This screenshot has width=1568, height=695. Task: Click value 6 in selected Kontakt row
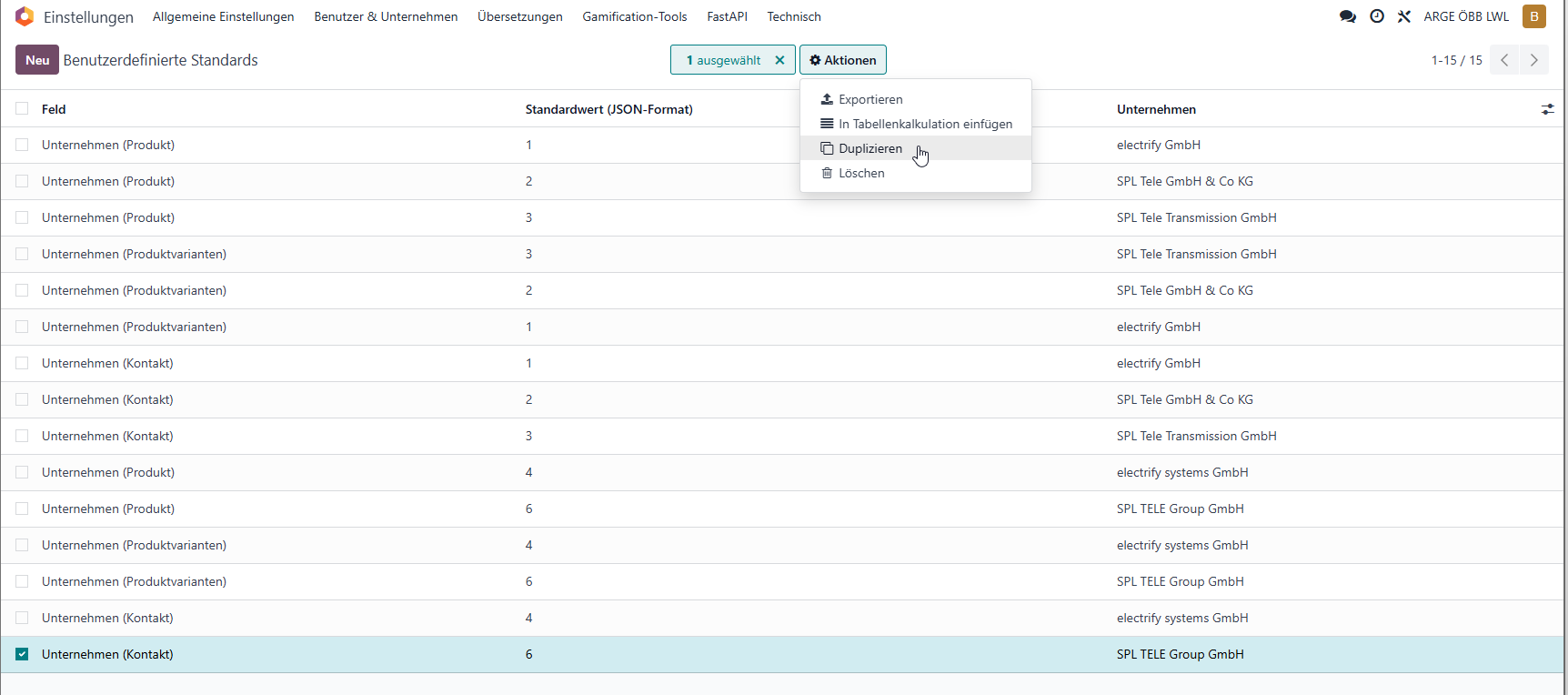[x=528, y=654]
